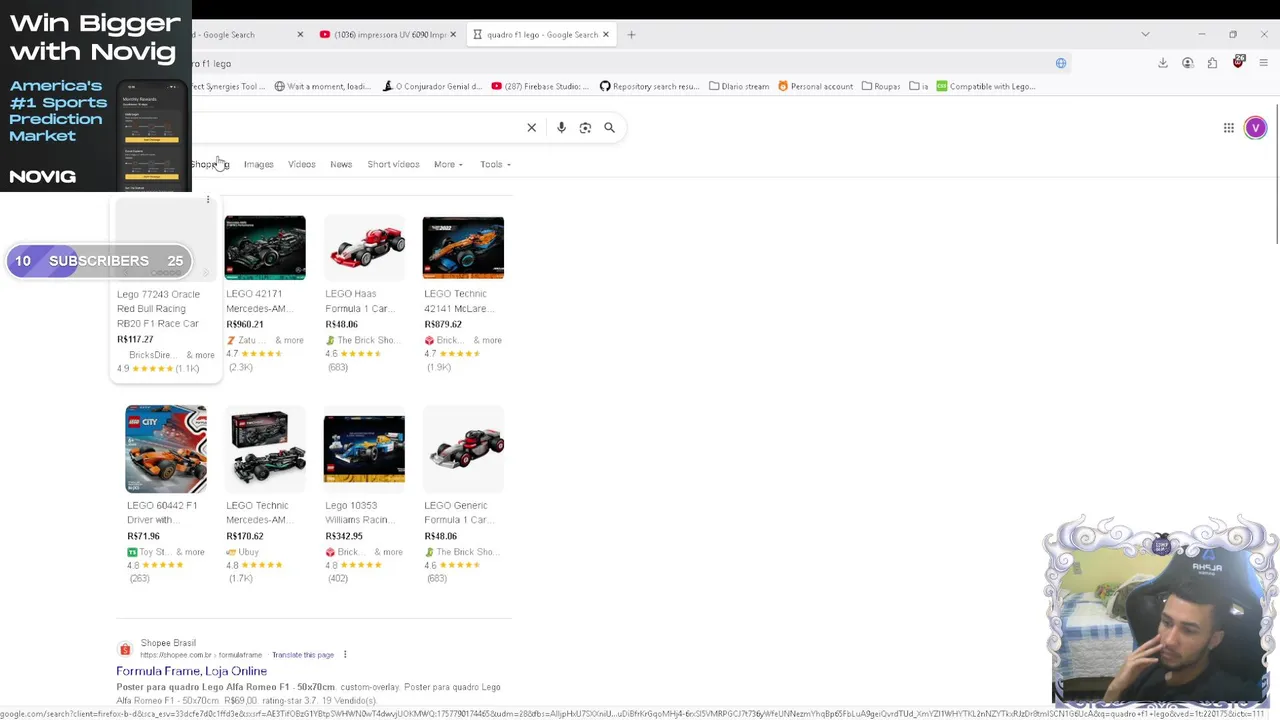Screen dimensions: 1280x720
Task: Open the extensions puzzle icon
Action: (x=1212, y=63)
